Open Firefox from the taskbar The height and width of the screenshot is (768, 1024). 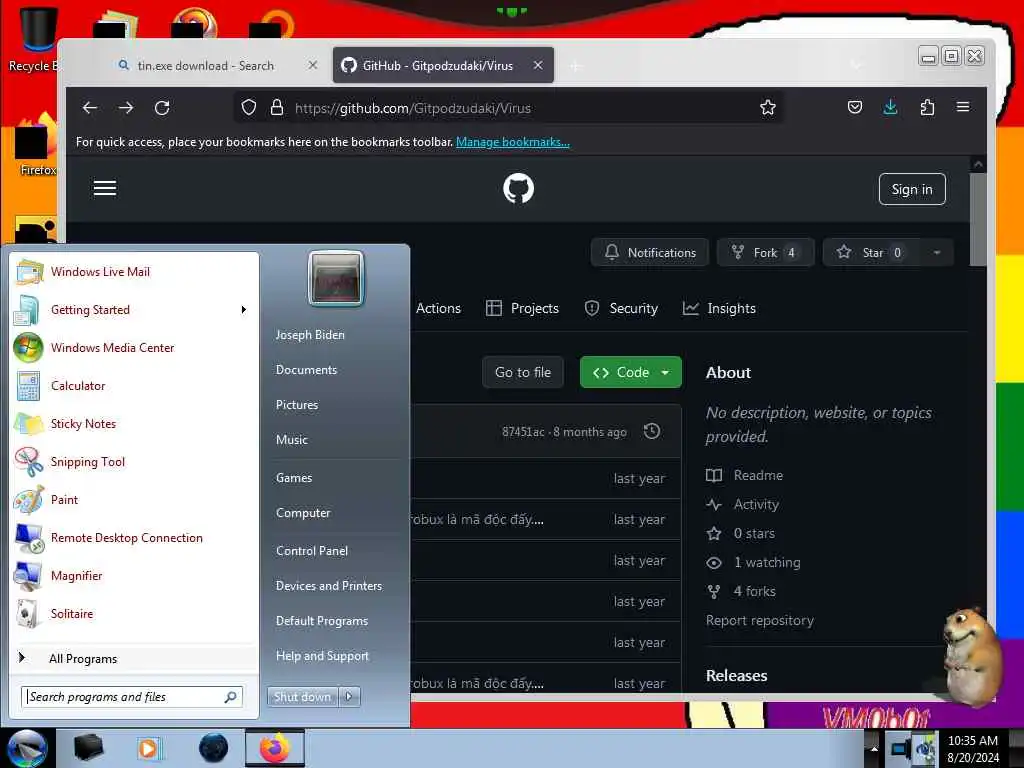click(x=275, y=748)
